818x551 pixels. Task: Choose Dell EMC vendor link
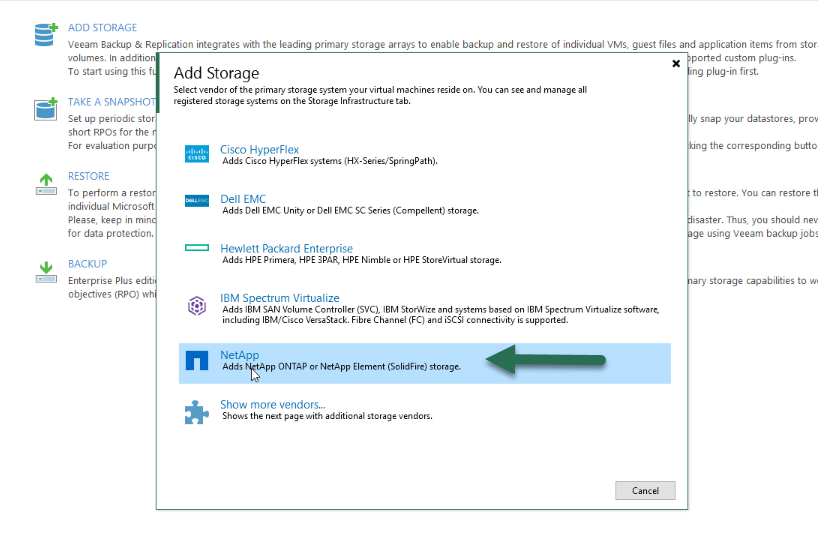click(243, 199)
